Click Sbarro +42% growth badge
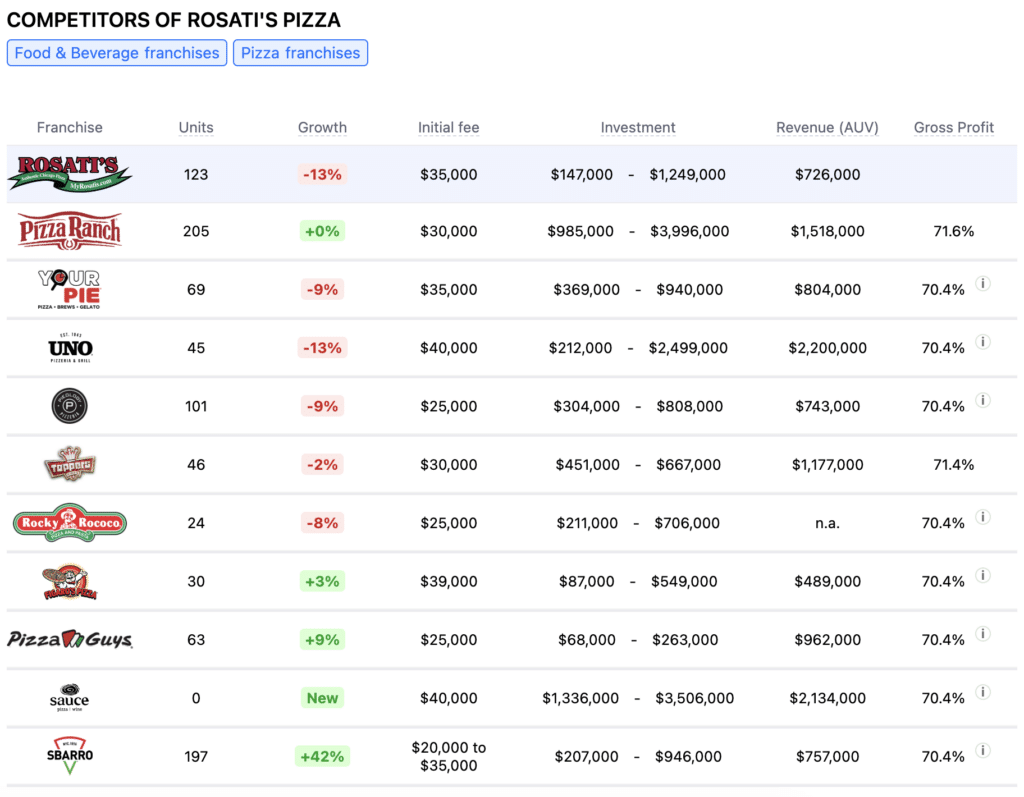Screen dimensions: 1024x797 click(322, 756)
